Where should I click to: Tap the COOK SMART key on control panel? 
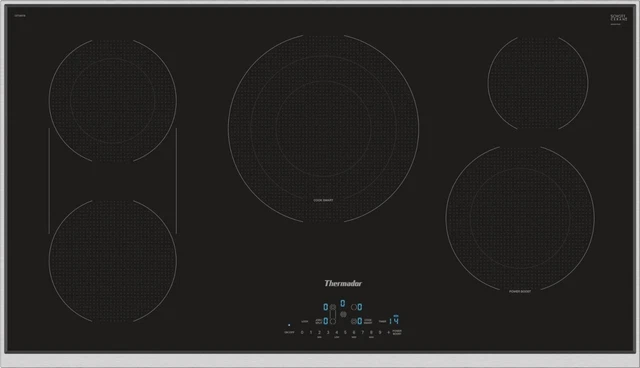tap(368, 321)
